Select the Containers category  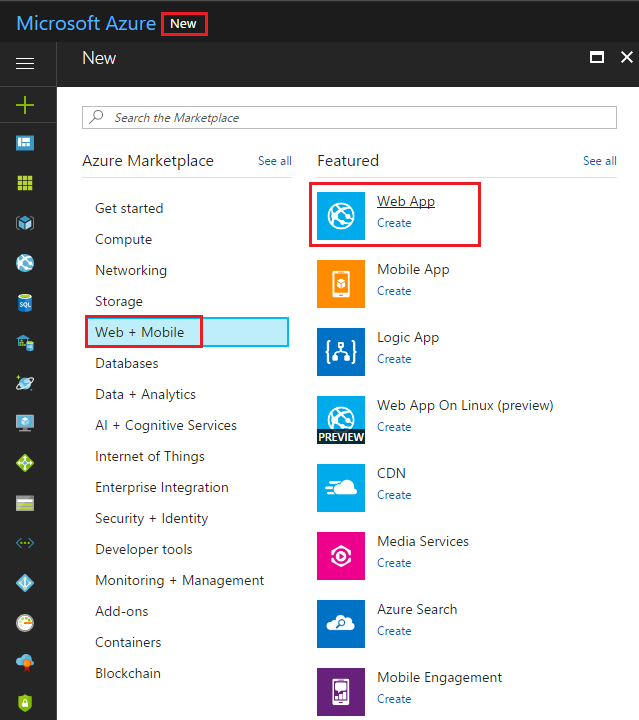pos(128,642)
